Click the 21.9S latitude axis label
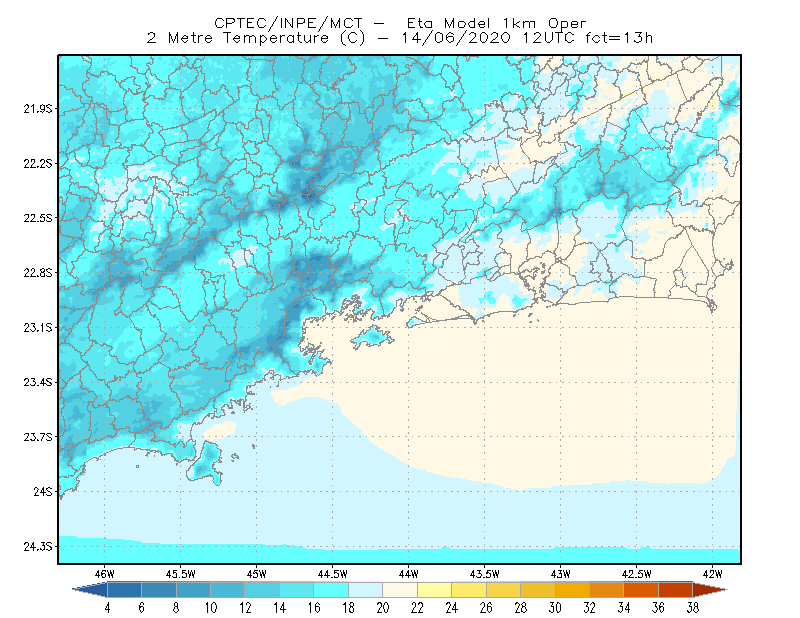Screen dimensions: 800x618 [38, 109]
